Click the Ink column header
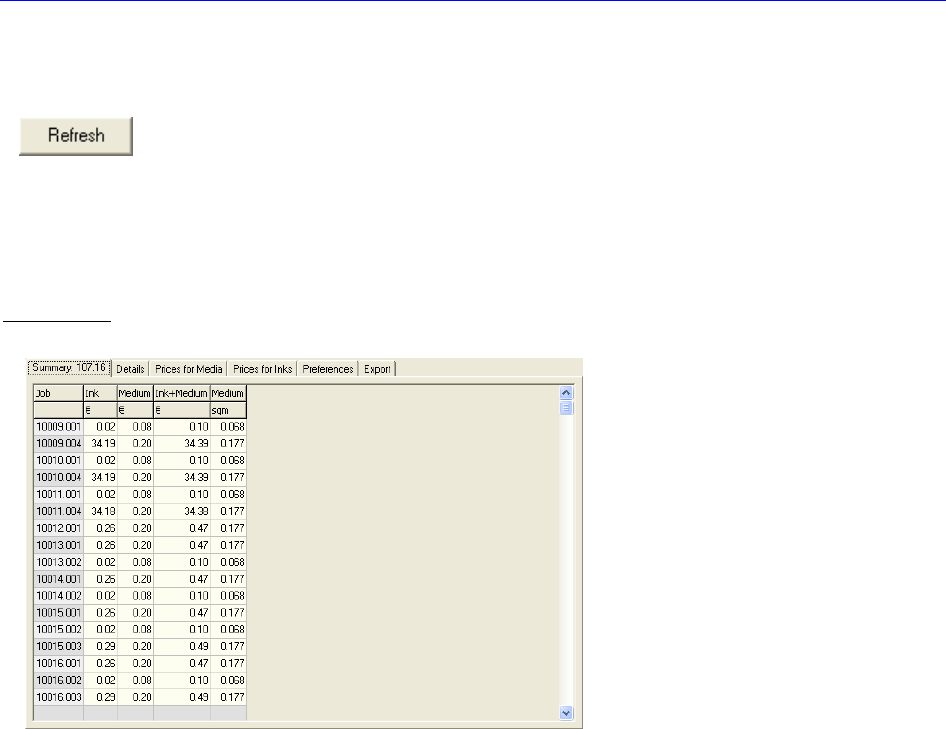The image size is (946, 729). pyautogui.click(x=100, y=393)
